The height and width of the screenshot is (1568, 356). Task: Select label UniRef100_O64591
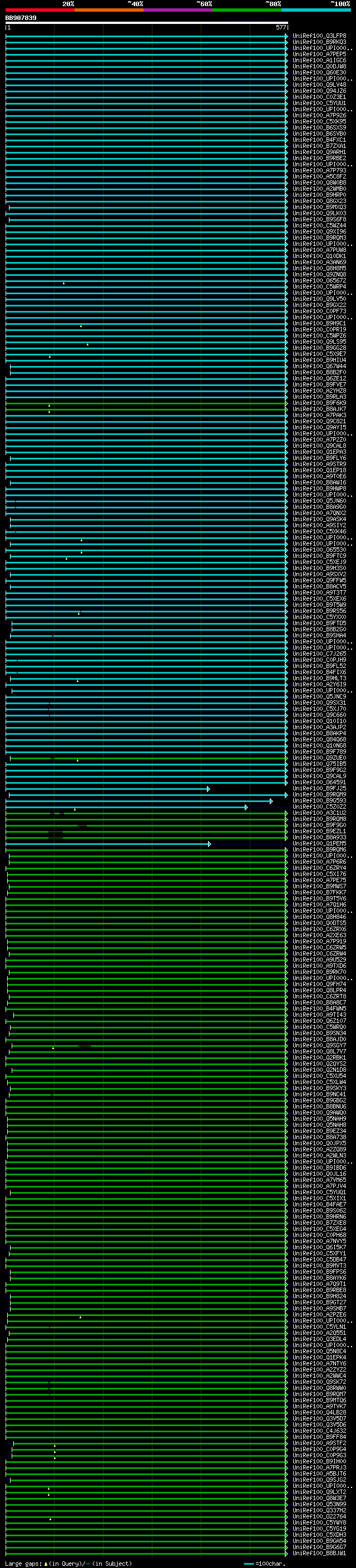(x=319, y=782)
